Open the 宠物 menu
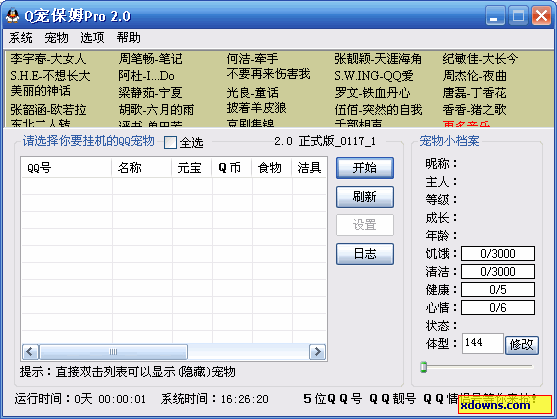The height and width of the screenshot is (419, 557). pos(56,38)
